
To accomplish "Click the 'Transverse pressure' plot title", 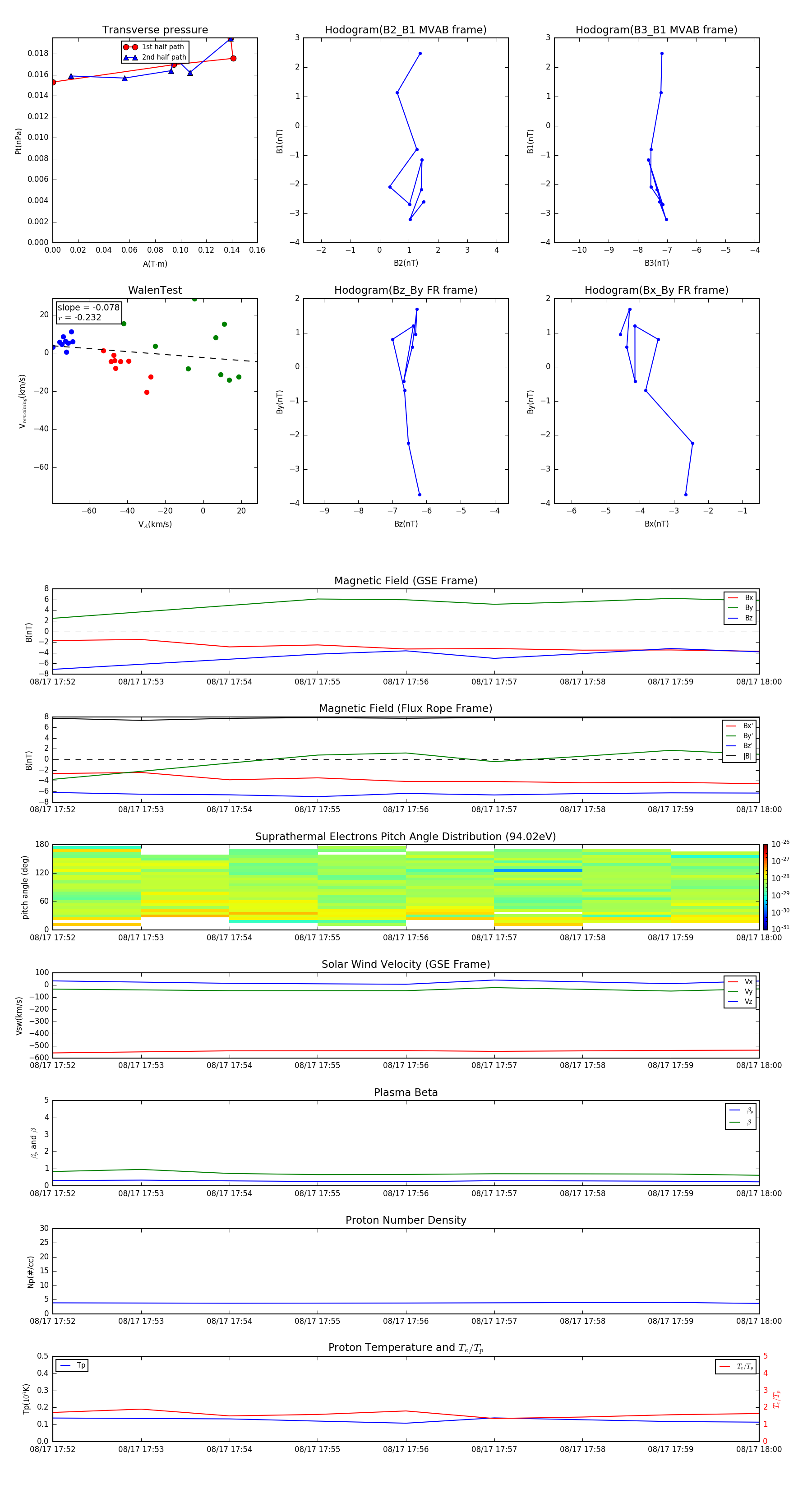I will pos(155,30).
